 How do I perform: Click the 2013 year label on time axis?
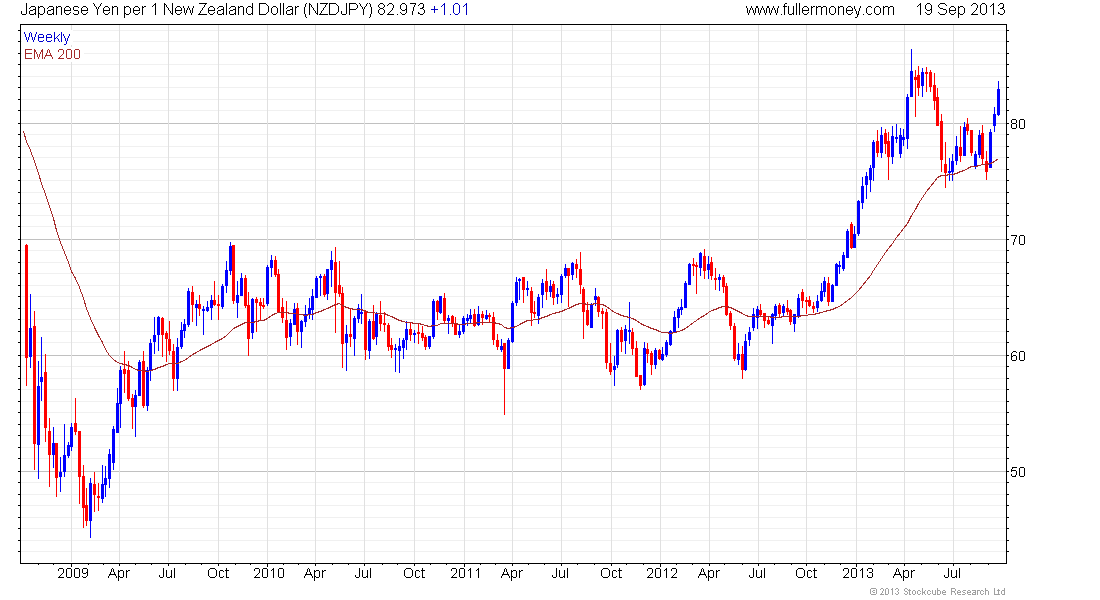pos(857,573)
